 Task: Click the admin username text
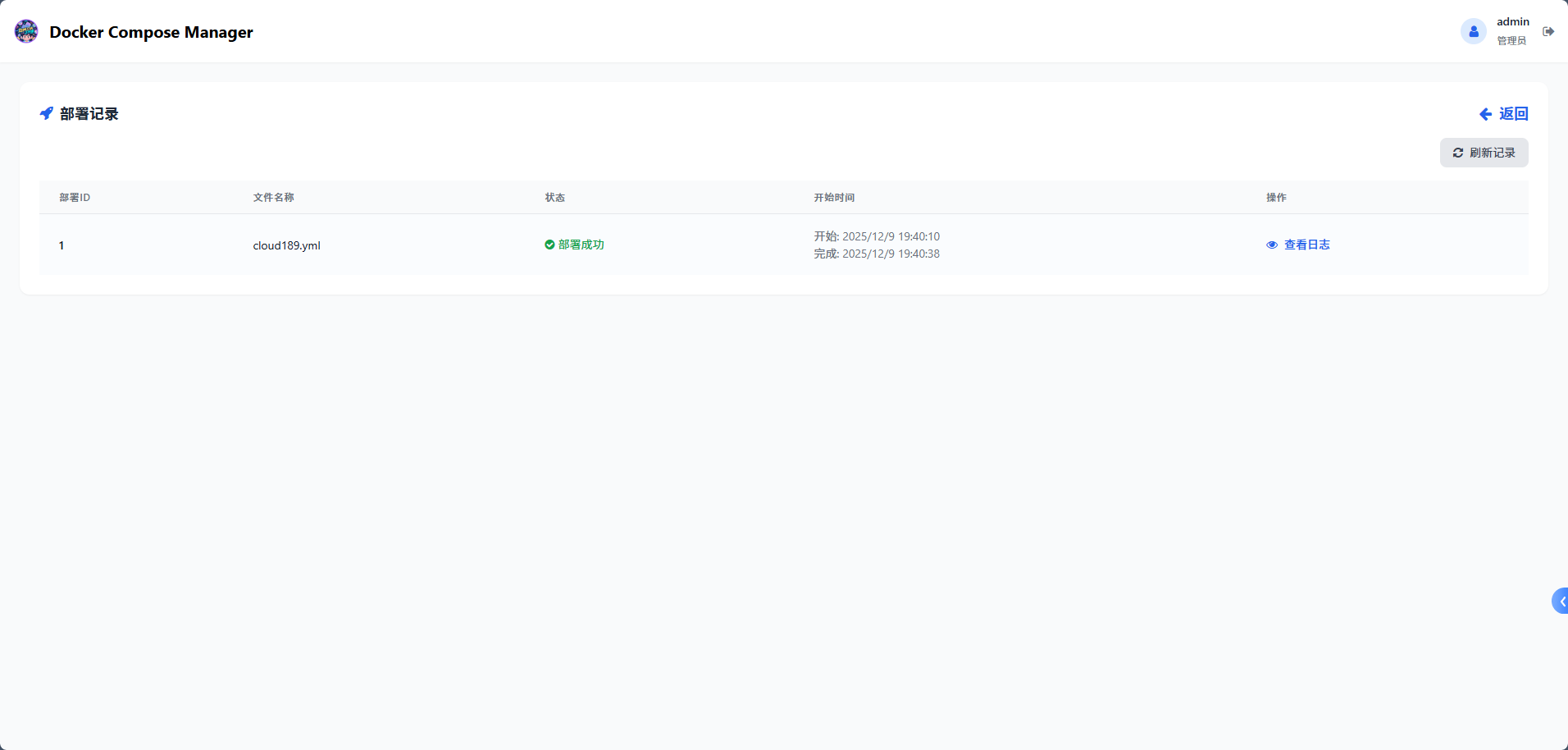1512,22
